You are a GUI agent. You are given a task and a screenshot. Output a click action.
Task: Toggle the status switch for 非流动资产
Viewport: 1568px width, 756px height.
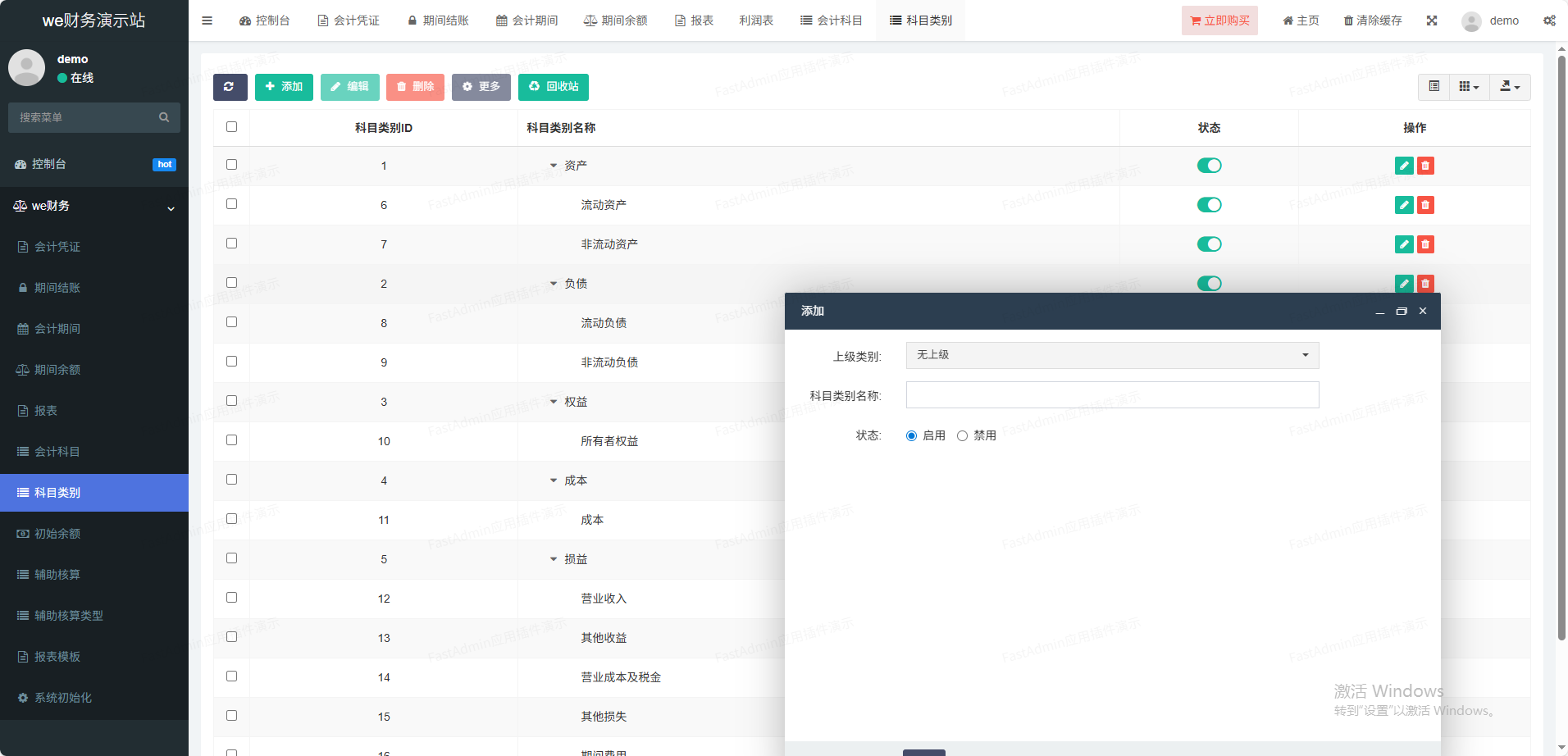[x=1209, y=244]
